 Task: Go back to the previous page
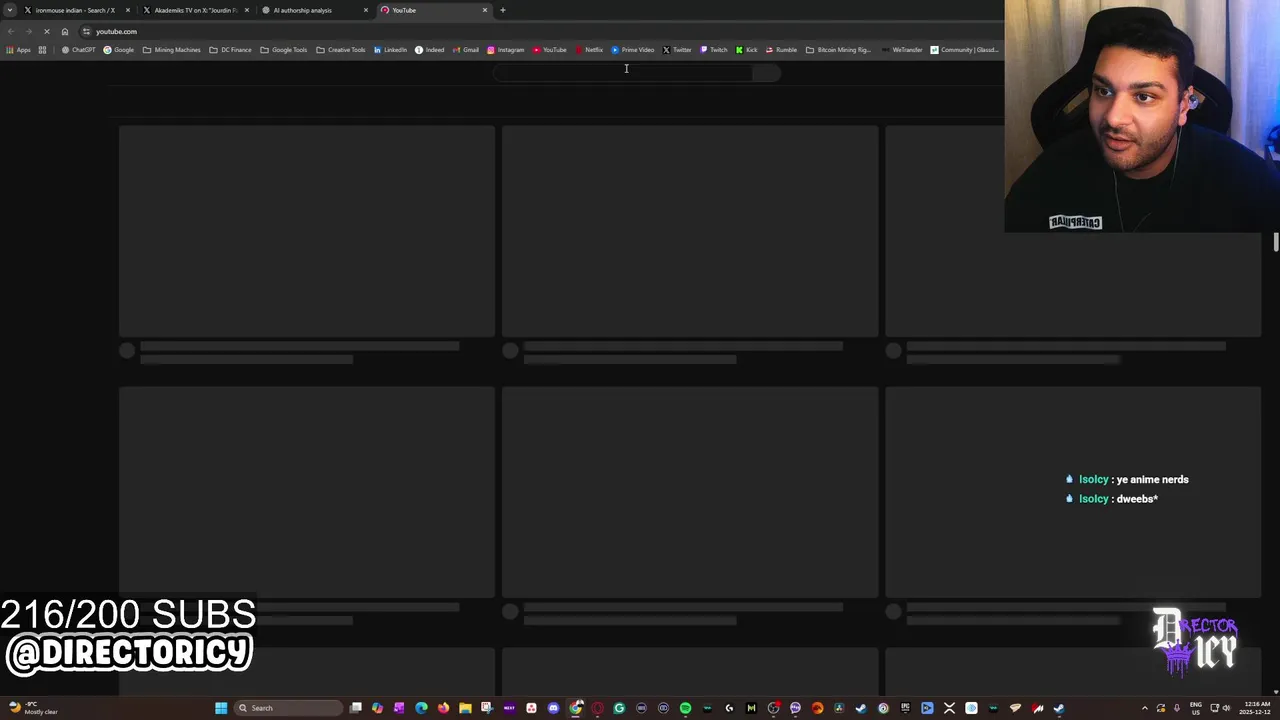click(x=10, y=31)
